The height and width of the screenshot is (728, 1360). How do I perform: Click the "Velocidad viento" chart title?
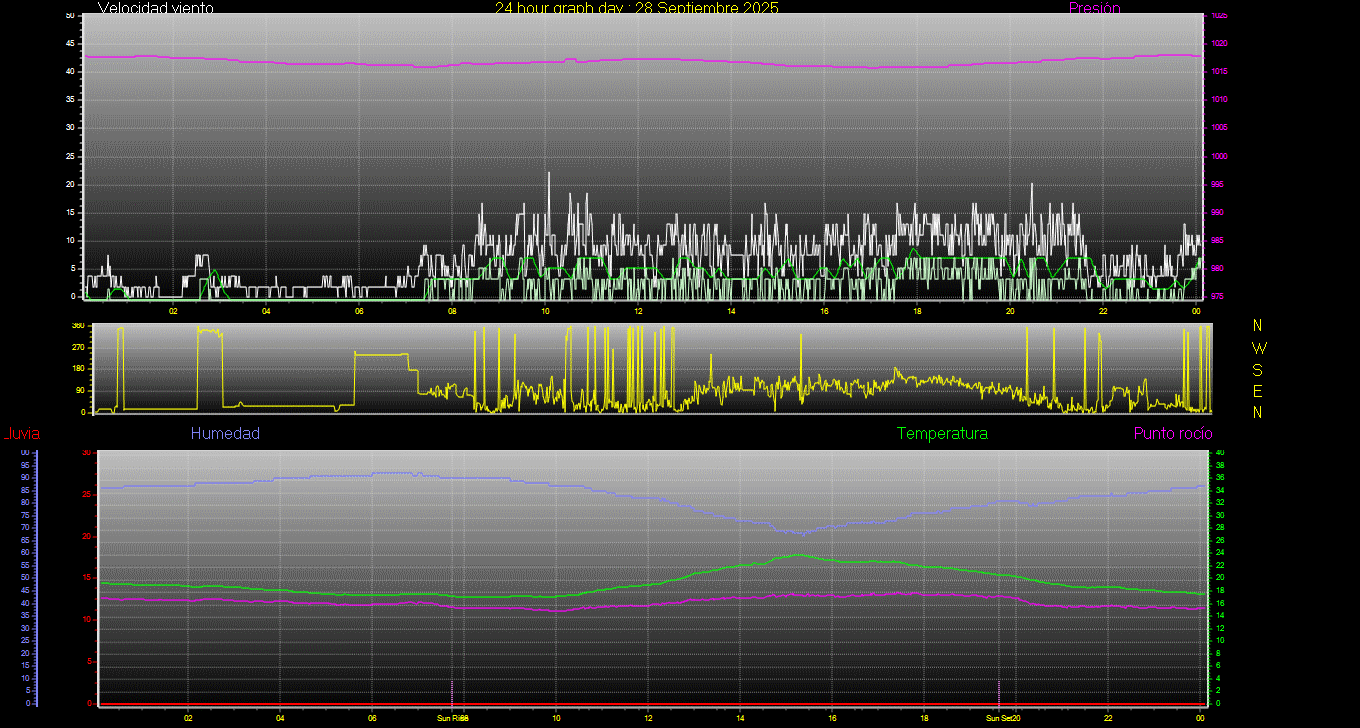coord(155,8)
